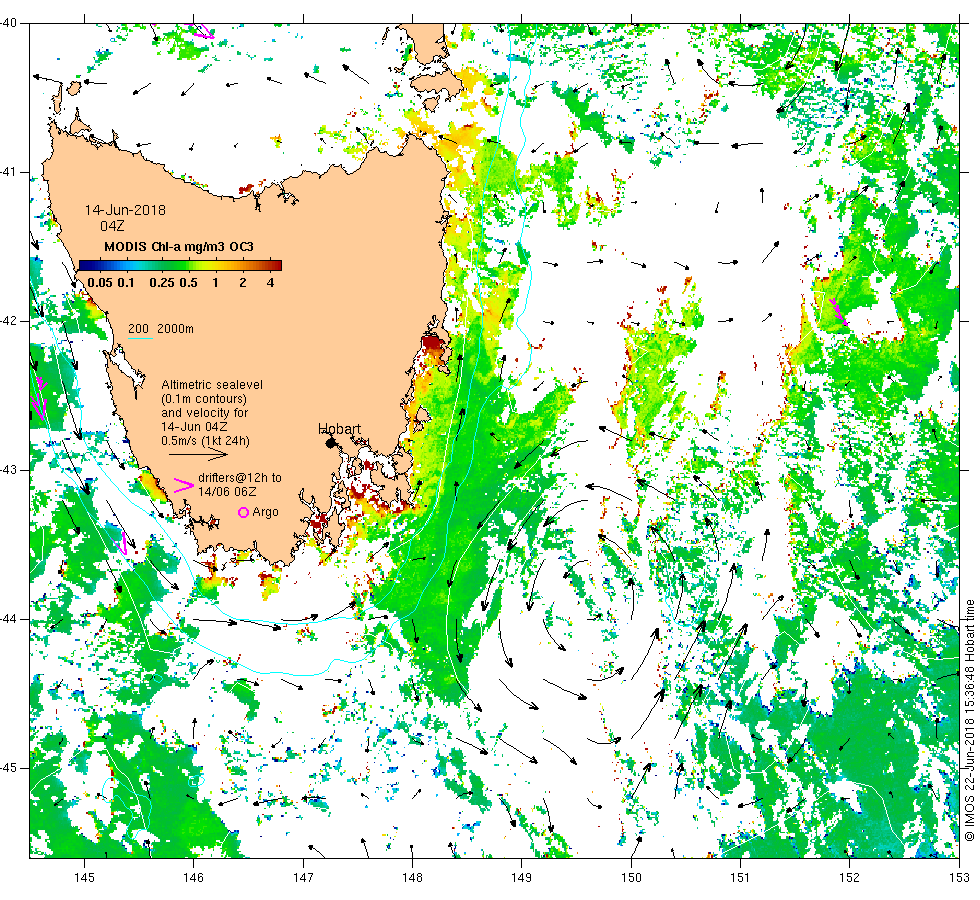980x900 pixels.
Task: Click the 147 longitude axis label
Action: [x=303, y=877]
